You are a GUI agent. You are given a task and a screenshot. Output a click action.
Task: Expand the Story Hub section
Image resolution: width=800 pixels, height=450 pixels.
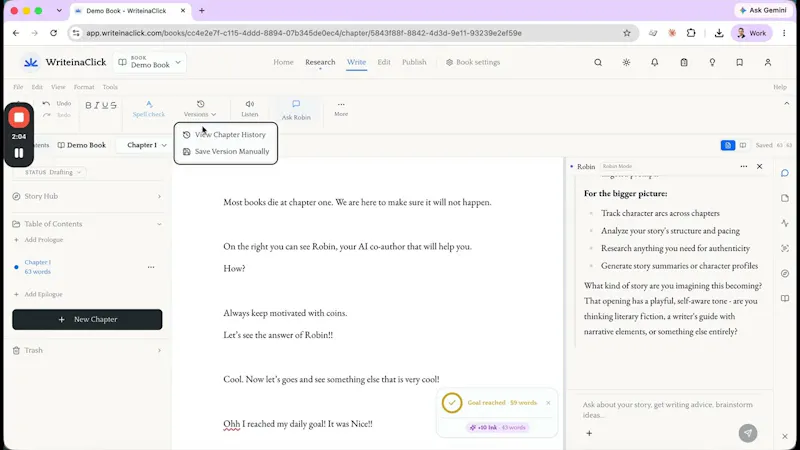pos(87,196)
